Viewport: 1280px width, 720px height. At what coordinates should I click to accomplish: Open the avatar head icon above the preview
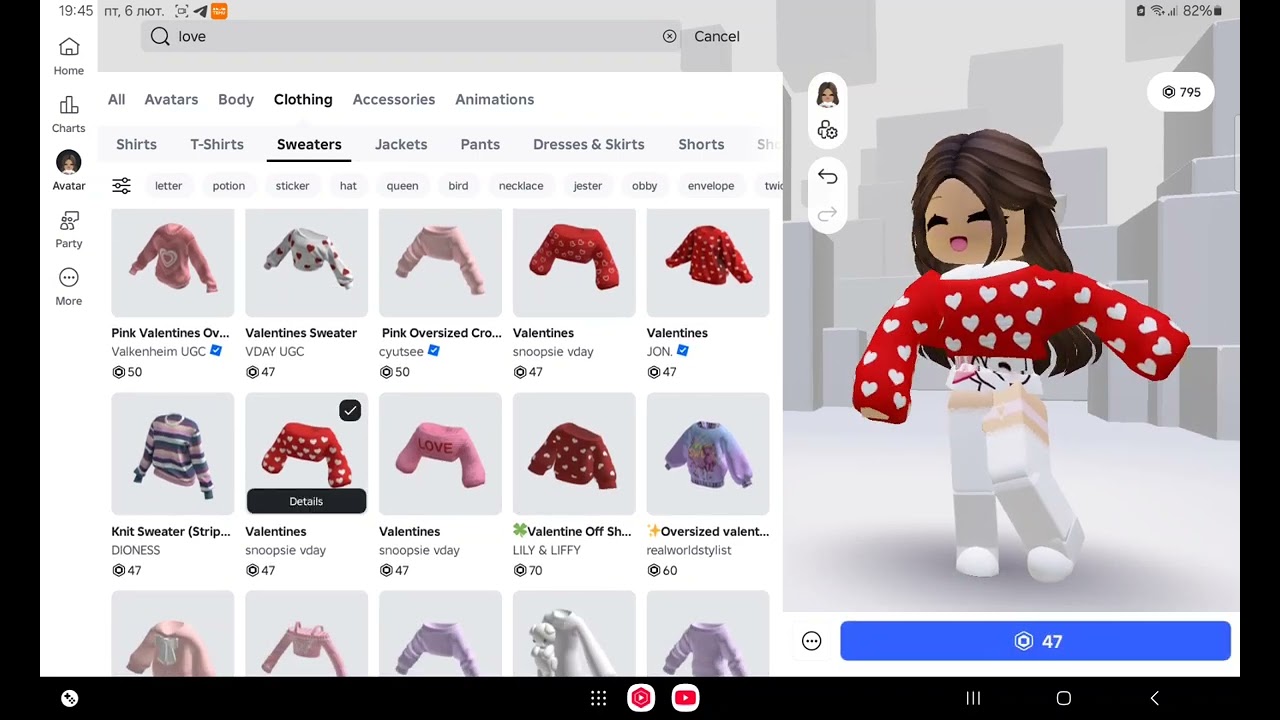(x=827, y=95)
